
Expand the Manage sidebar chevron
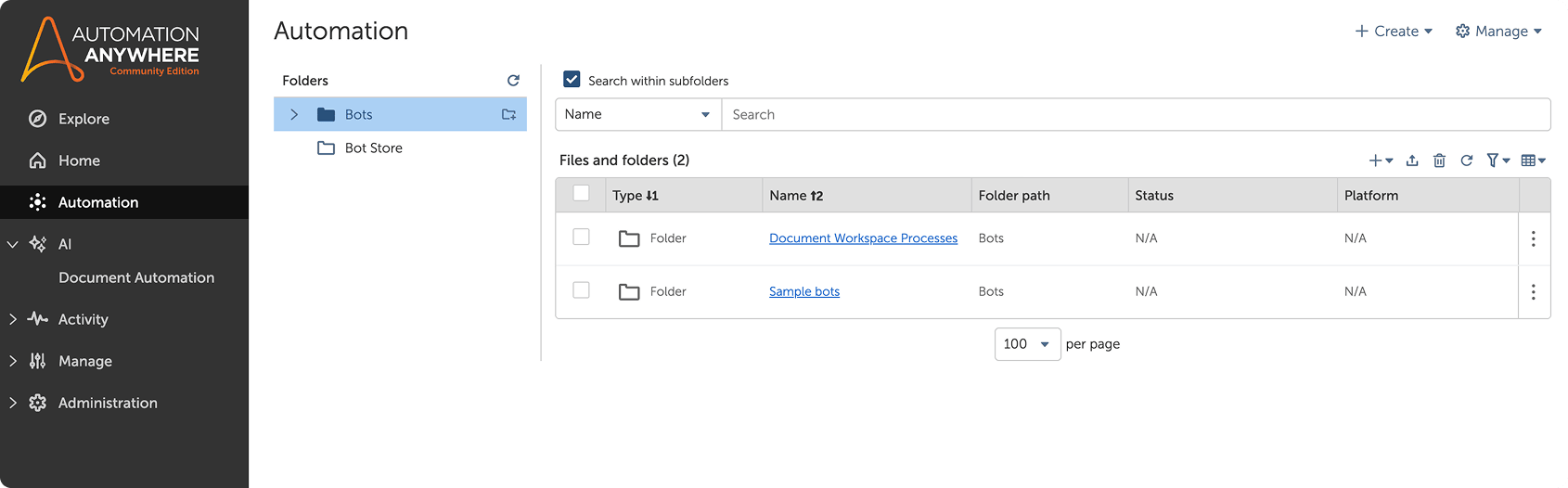click(13, 361)
